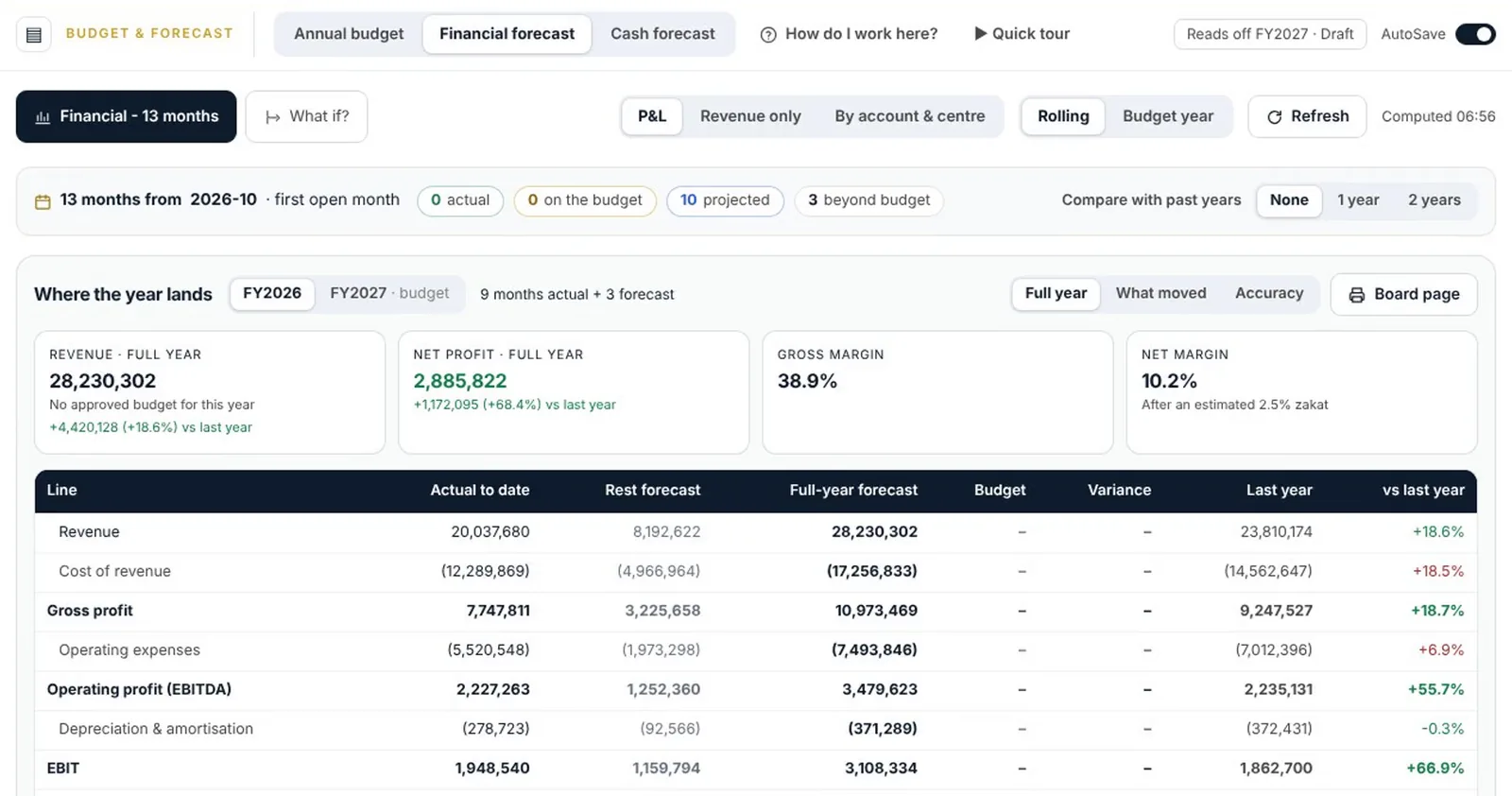The image size is (1512, 796).
Task: Open the Annual budget tab
Action: [349, 34]
